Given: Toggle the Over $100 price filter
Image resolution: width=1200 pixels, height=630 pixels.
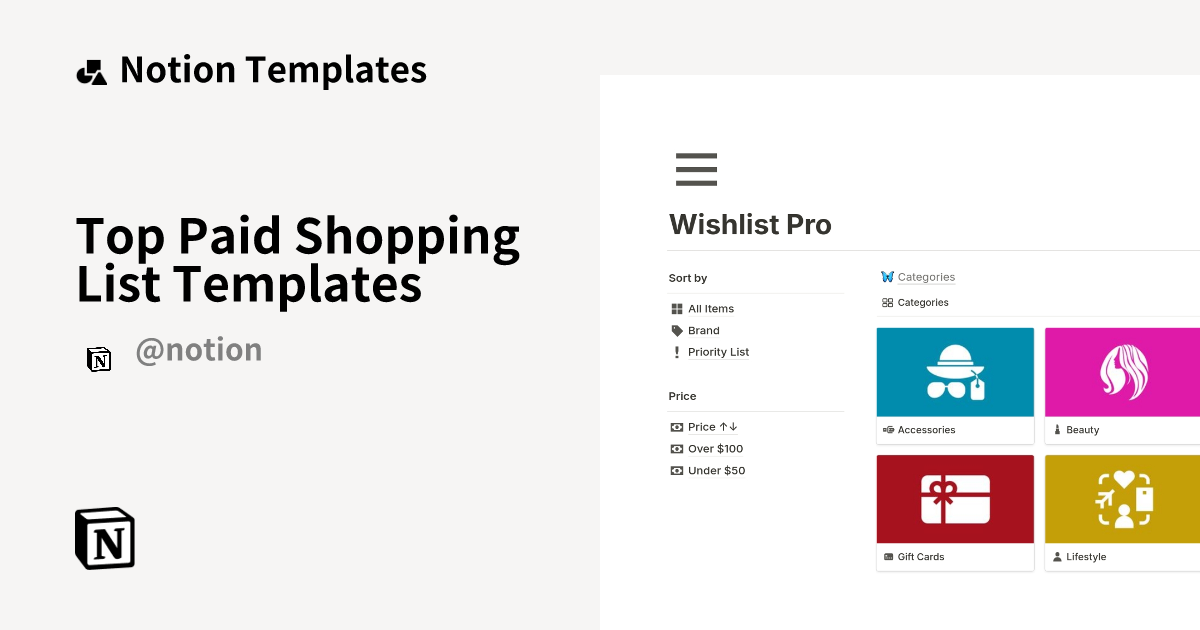Looking at the screenshot, I should (x=676, y=448).
